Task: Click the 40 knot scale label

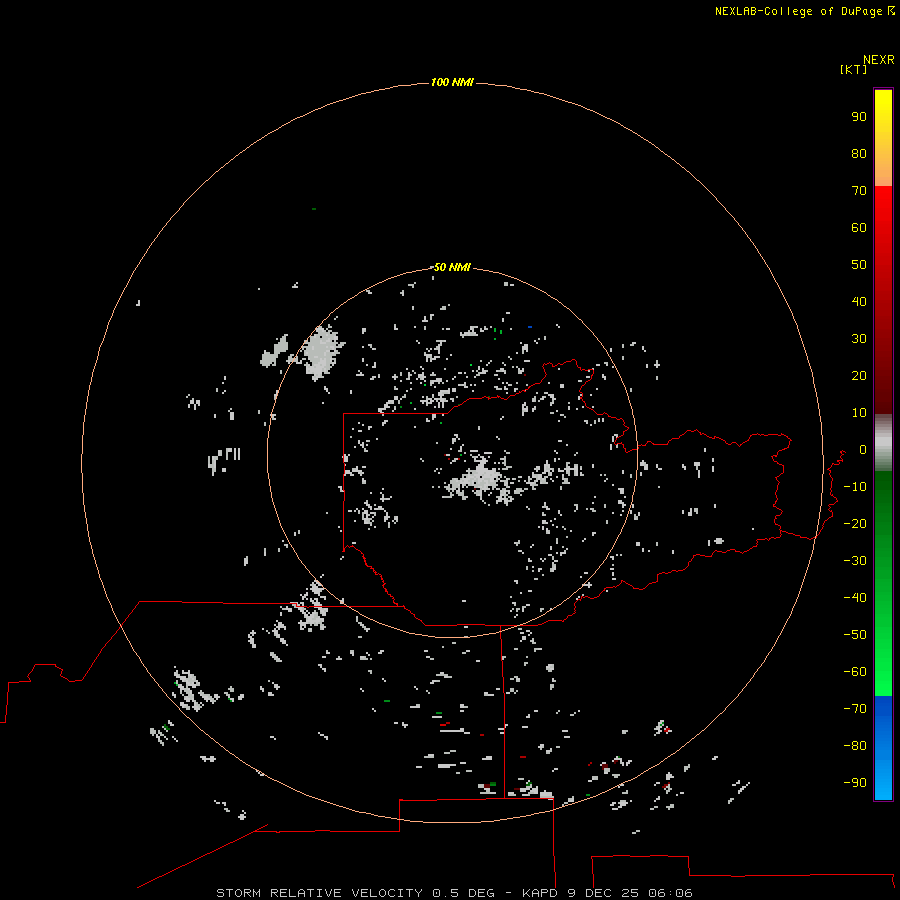Action: (859, 301)
